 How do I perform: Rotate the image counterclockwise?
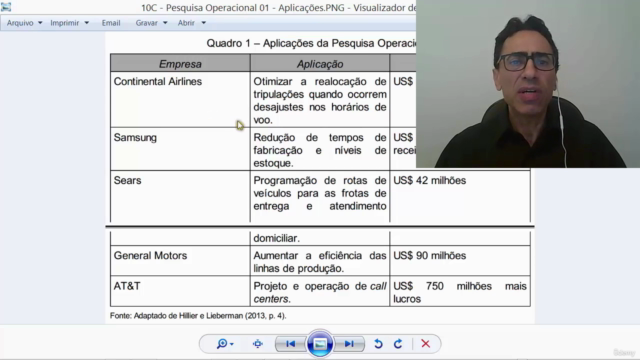[378, 344]
